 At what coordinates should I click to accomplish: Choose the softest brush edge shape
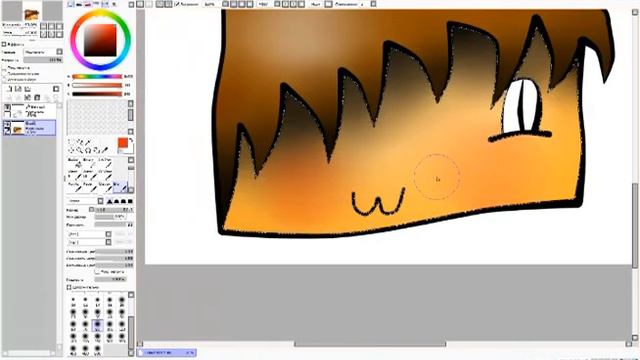coord(109,201)
